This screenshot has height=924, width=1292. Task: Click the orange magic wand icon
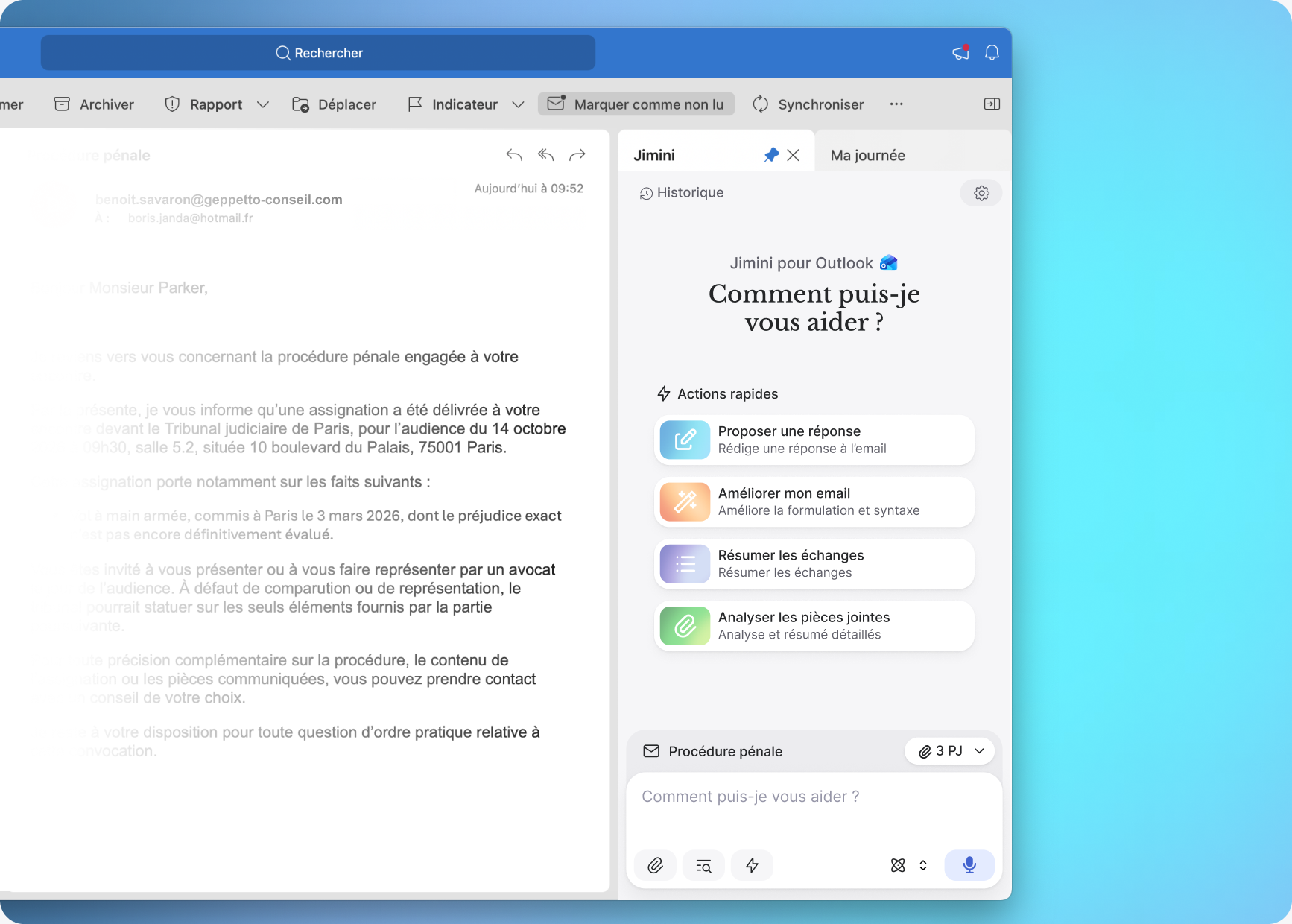(x=685, y=502)
